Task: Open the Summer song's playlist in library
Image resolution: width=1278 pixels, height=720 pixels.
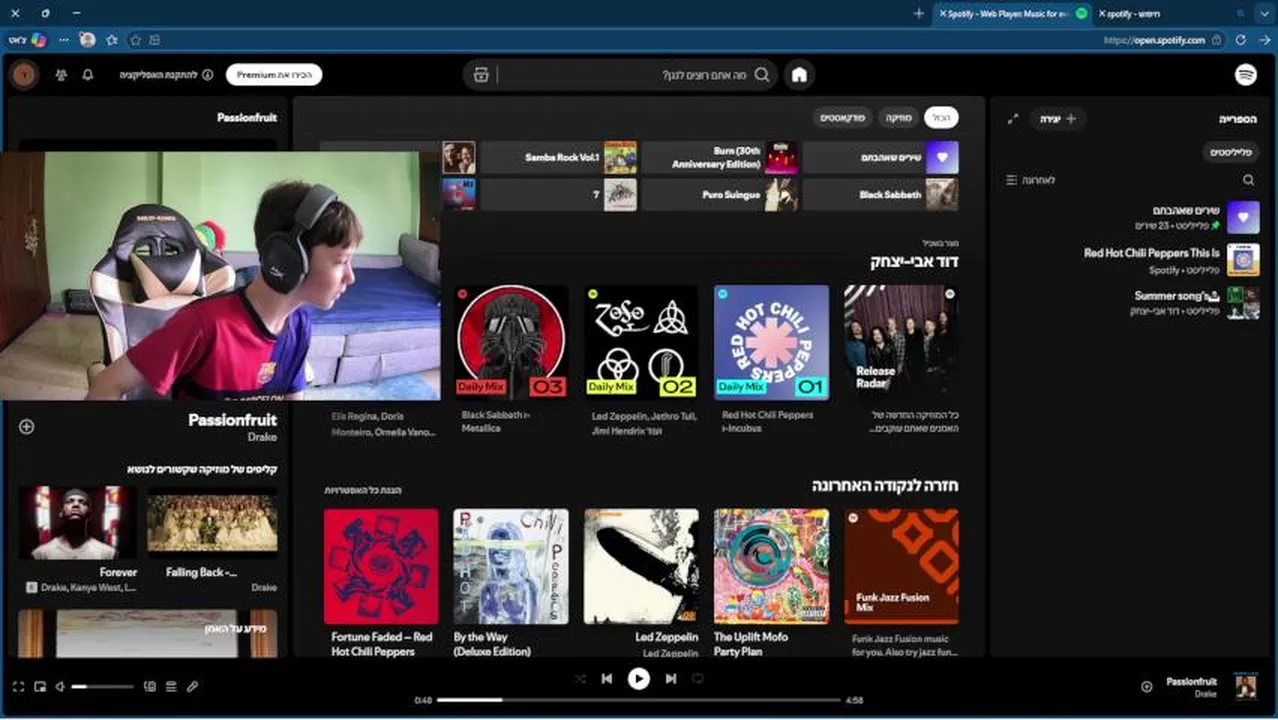Action: pyautogui.click(x=1132, y=303)
